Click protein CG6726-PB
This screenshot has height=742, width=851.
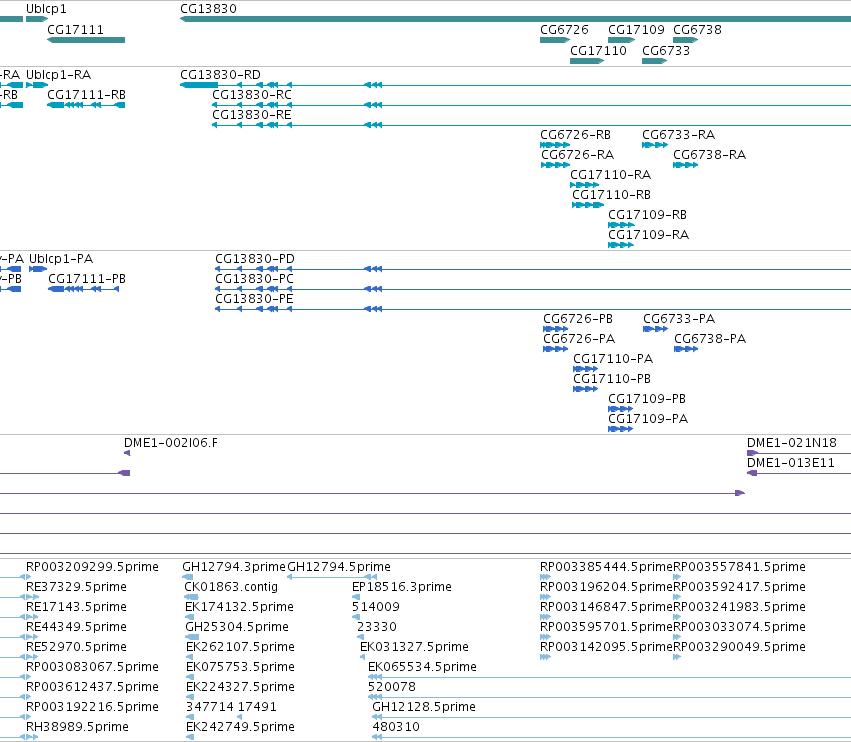[x=556, y=329]
